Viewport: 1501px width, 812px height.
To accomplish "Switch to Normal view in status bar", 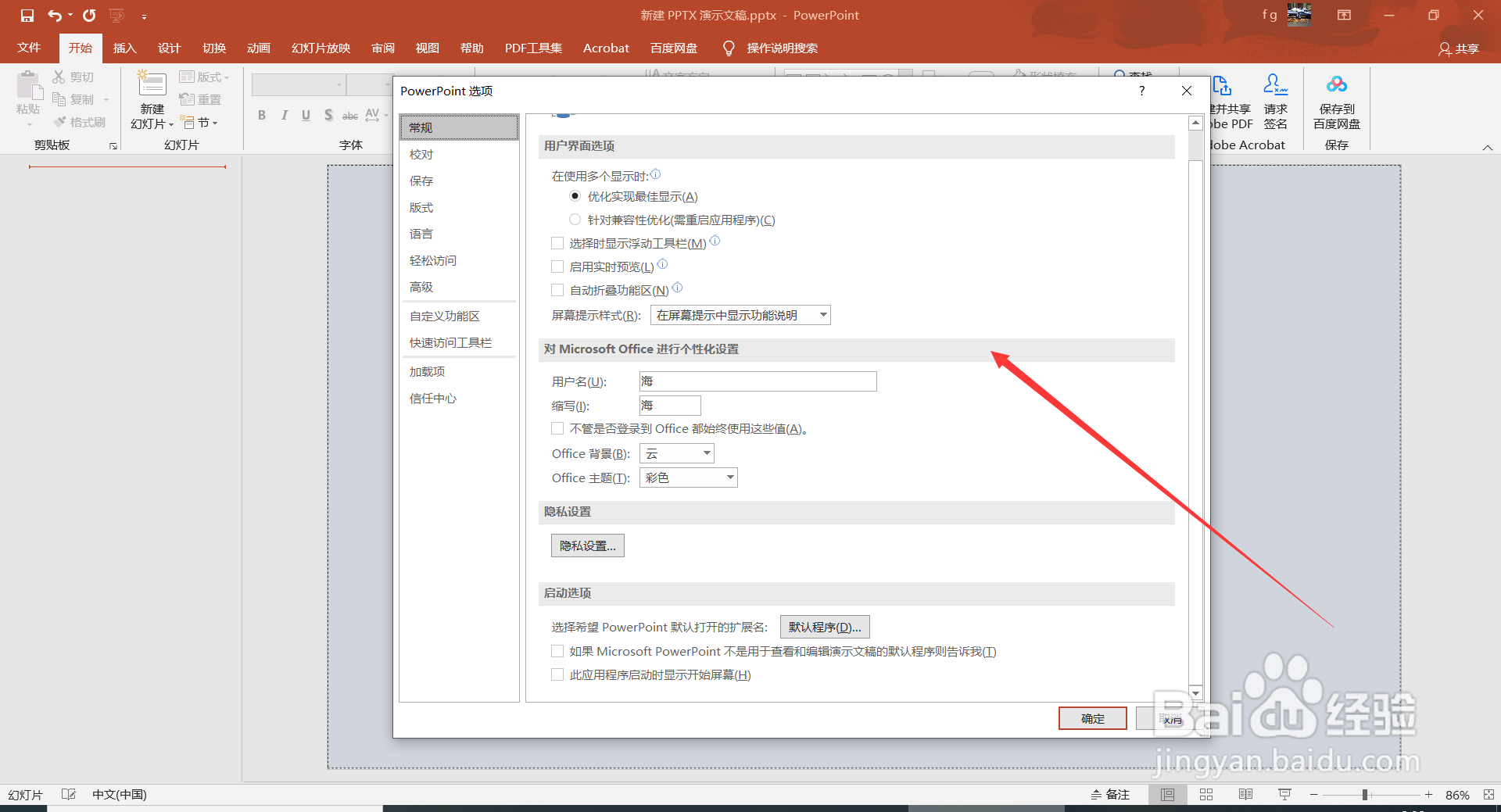I will [1167, 795].
